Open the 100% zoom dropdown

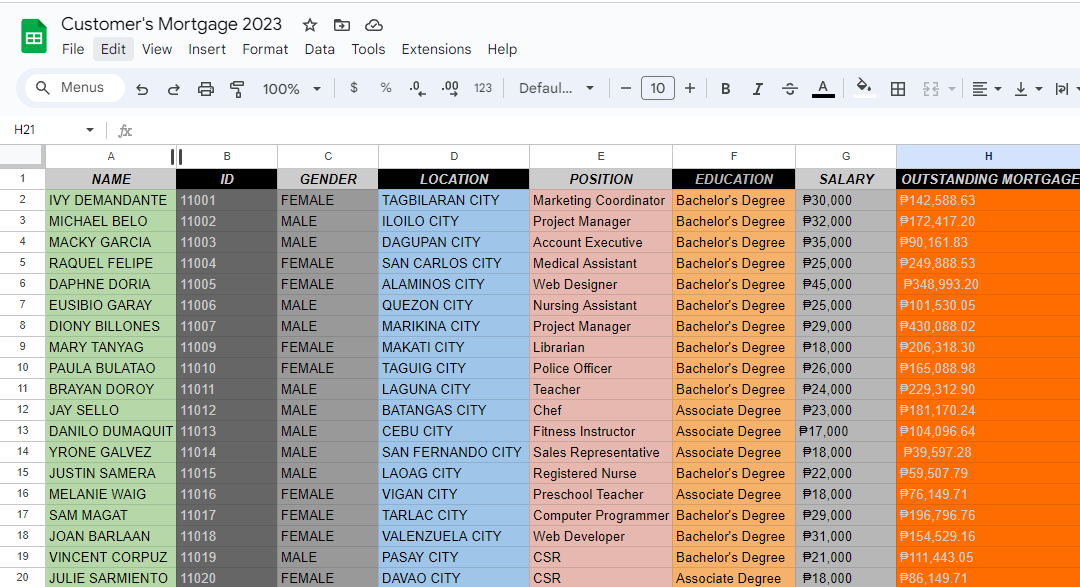pyautogui.click(x=291, y=89)
